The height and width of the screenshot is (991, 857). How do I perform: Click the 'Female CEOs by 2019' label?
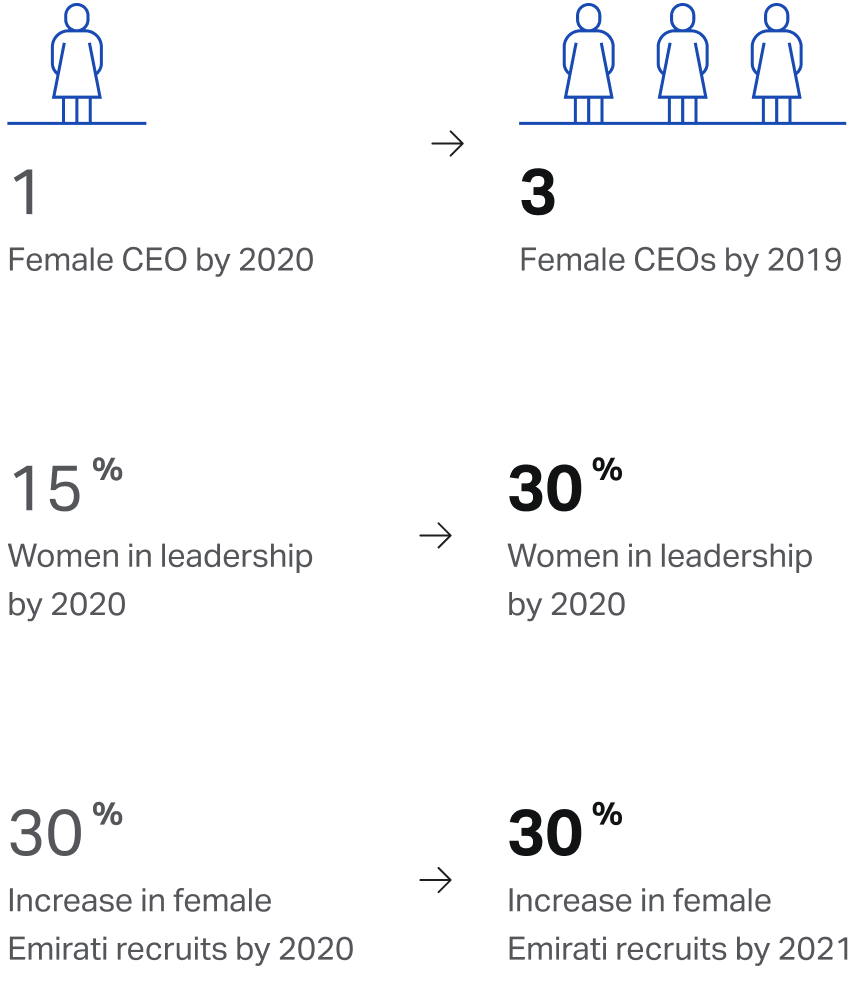click(681, 260)
